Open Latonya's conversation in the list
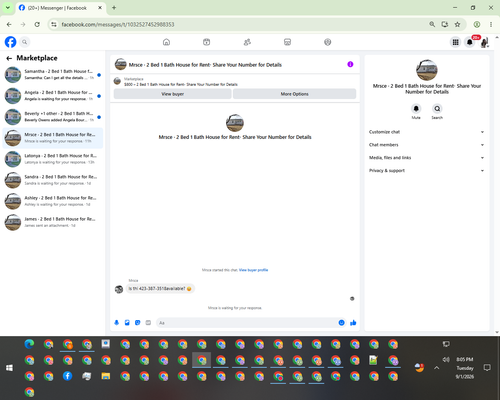500x400 pixels. (53, 159)
